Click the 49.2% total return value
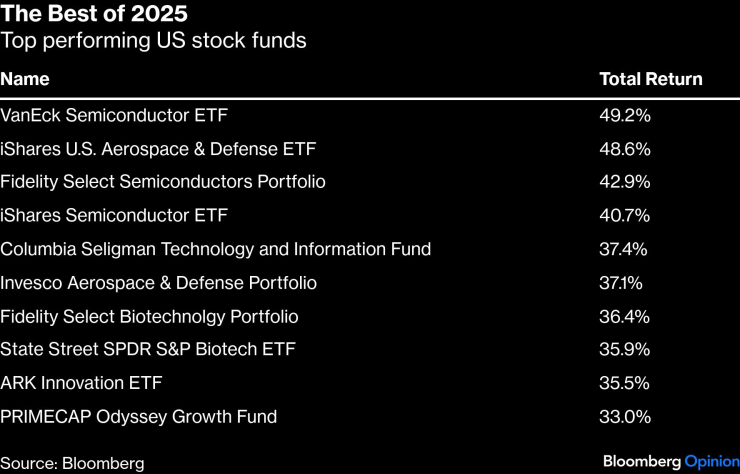The height and width of the screenshot is (474, 740). coord(624,116)
